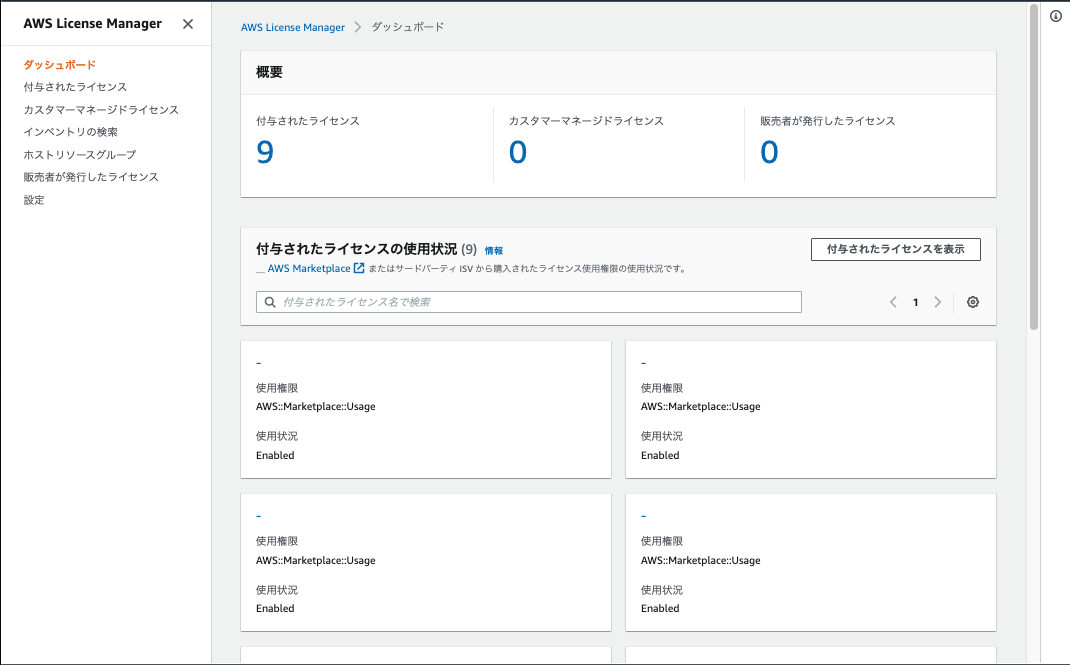Open the AWS Marketplace link
Screen dimensions: 1070x665
coord(309,268)
